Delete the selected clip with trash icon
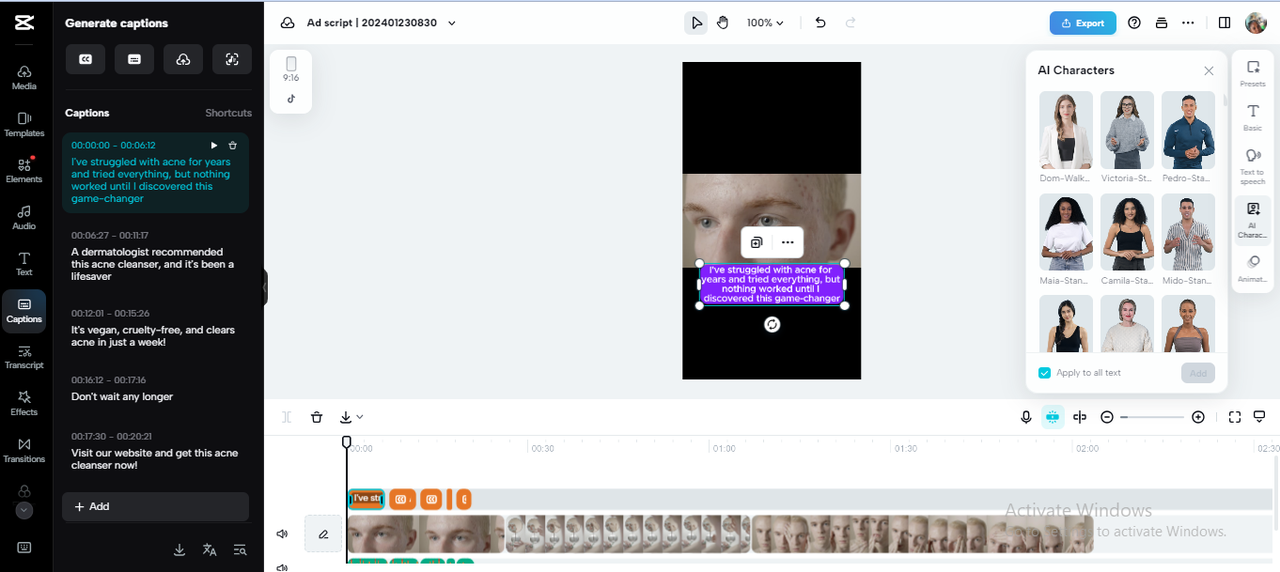1280x572 pixels. pos(316,417)
